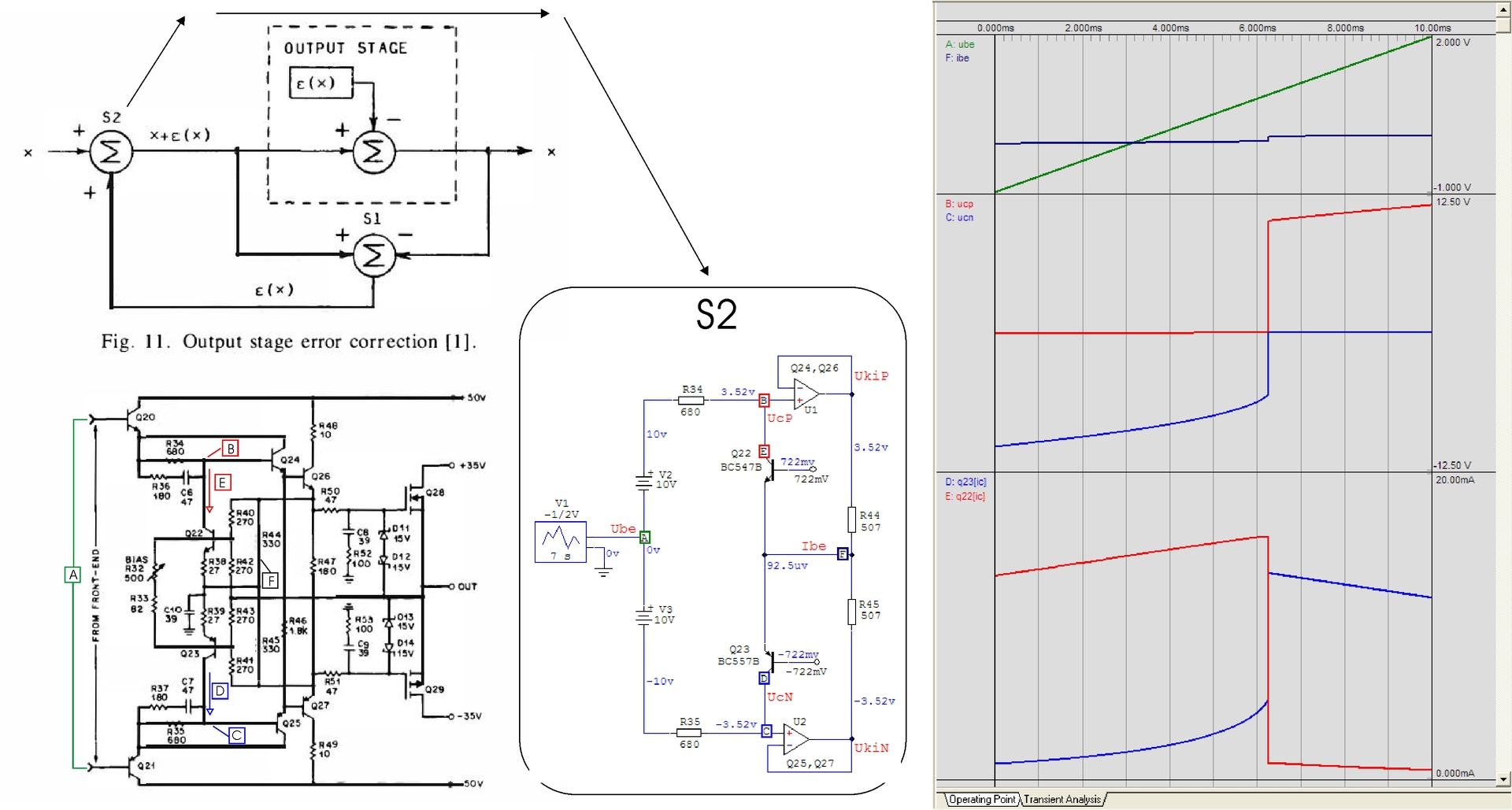This screenshot has width=1512, height=810.
Task: Select battery V3 10V
Action: click(x=644, y=616)
